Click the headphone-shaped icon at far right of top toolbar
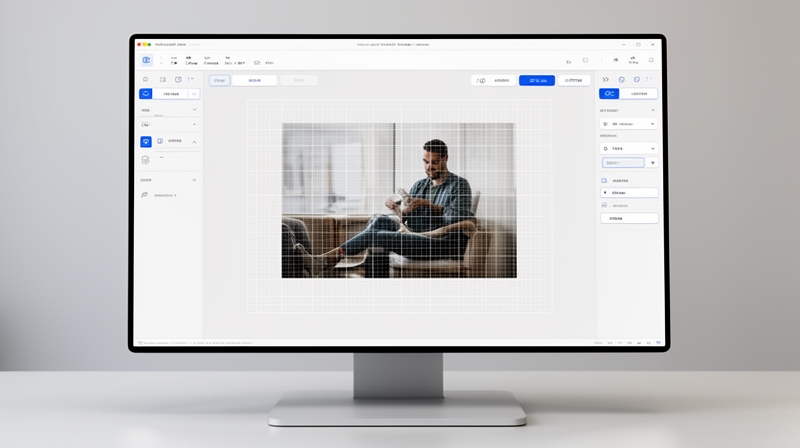Screen dimensions: 800x448 coord(651,60)
